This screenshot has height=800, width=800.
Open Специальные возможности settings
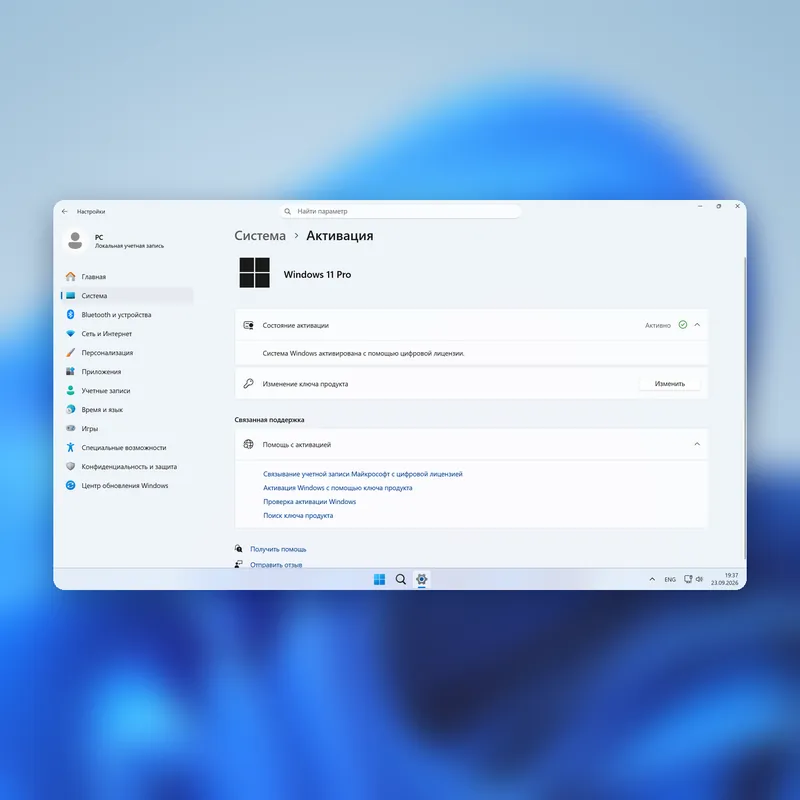(x=127, y=447)
